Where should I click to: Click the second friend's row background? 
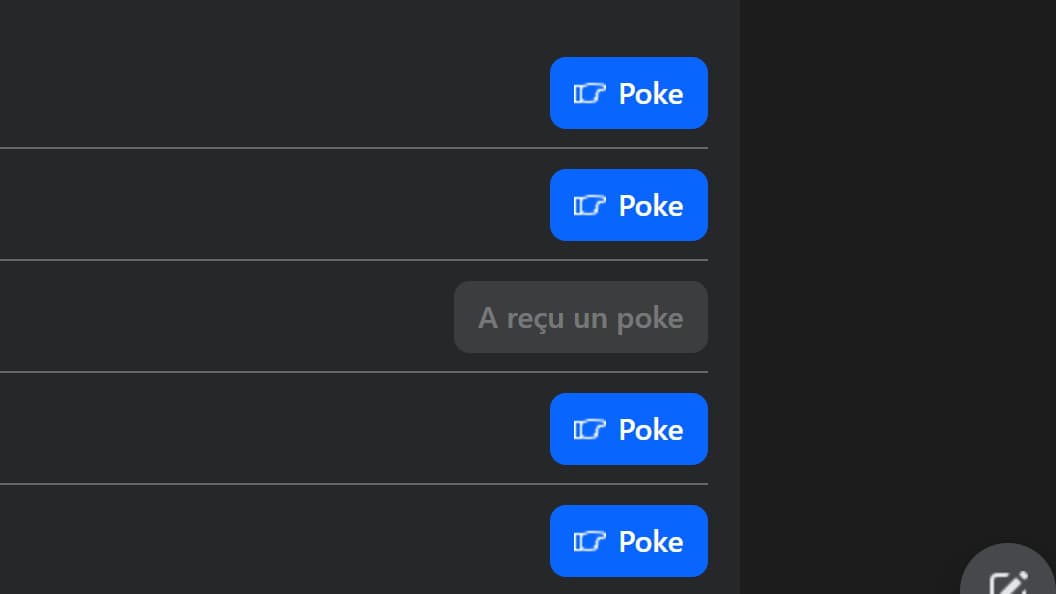point(250,205)
